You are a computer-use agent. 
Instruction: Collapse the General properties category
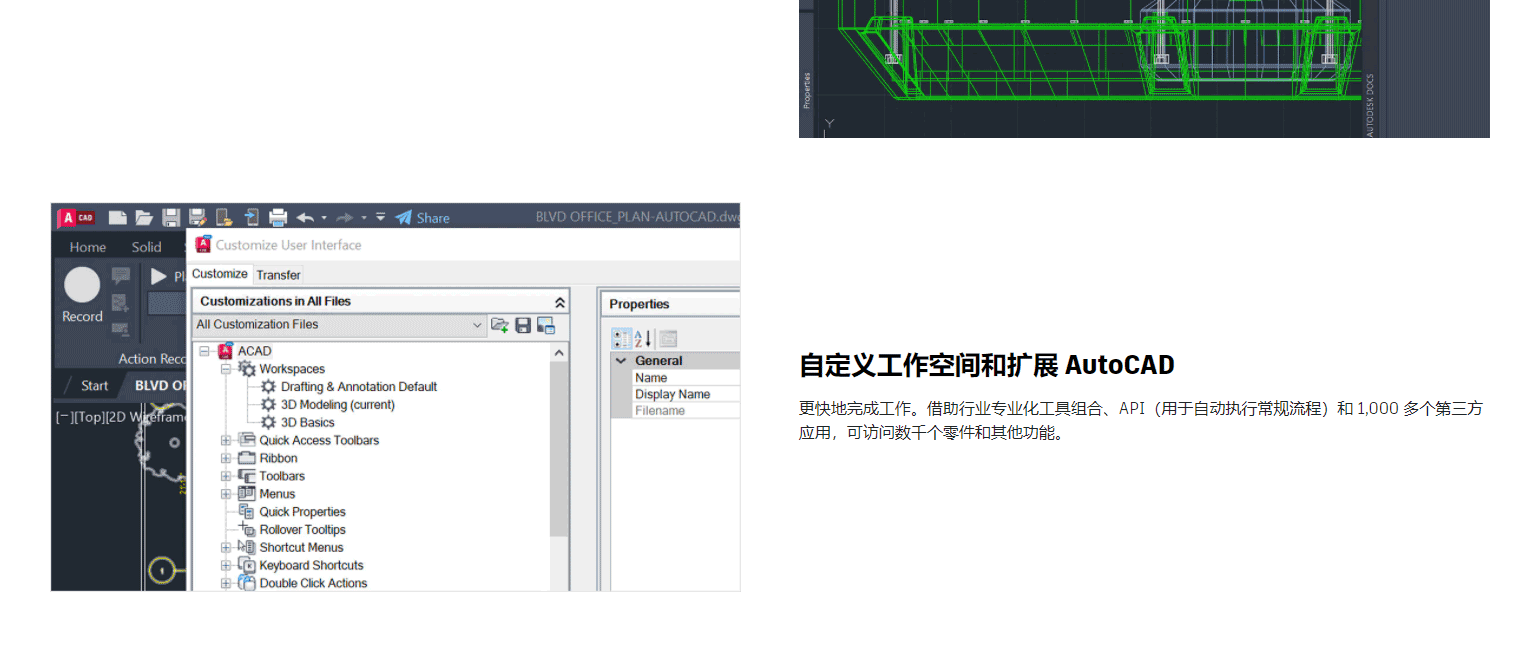(x=621, y=361)
